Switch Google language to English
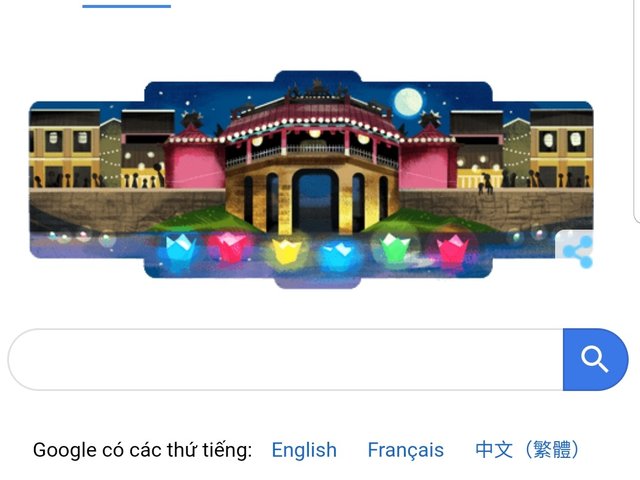The height and width of the screenshot is (480, 640). tap(304, 450)
